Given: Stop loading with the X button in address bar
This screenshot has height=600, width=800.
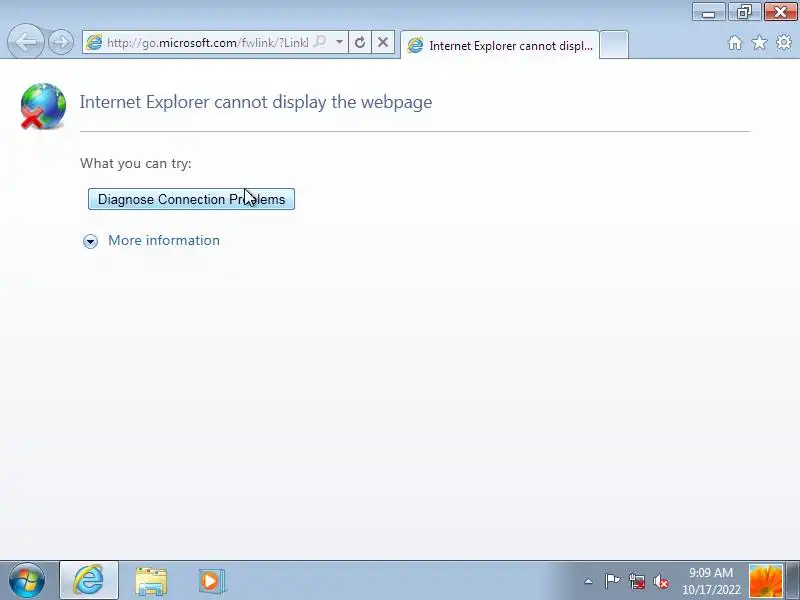Looking at the screenshot, I should [383, 42].
